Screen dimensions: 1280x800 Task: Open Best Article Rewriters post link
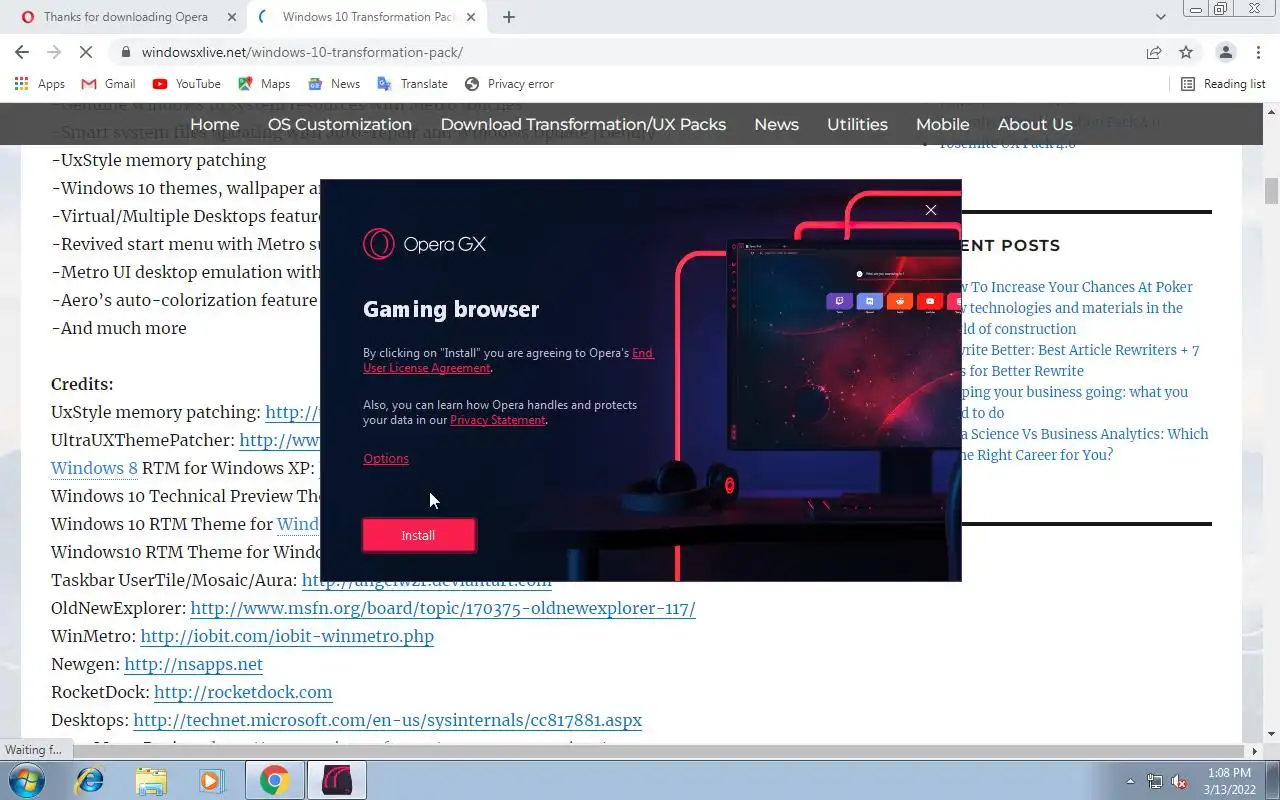point(1080,360)
